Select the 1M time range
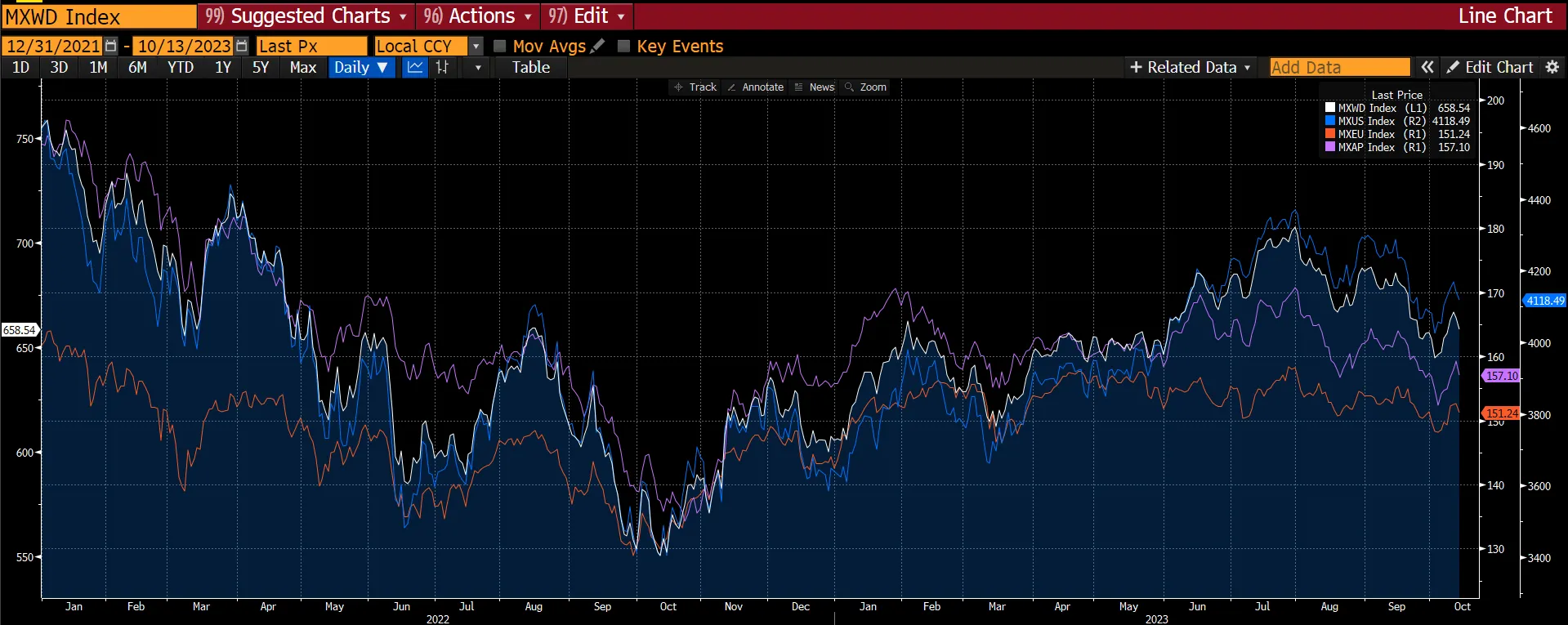This screenshot has width=1568, height=625. click(x=99, y=68)
